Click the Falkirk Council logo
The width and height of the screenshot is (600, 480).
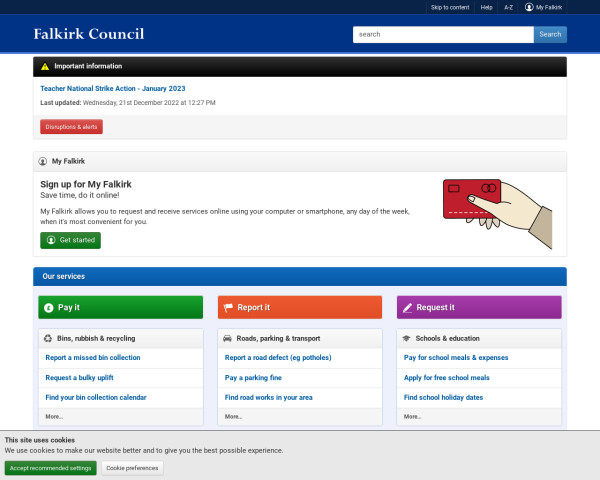(89, 34)
